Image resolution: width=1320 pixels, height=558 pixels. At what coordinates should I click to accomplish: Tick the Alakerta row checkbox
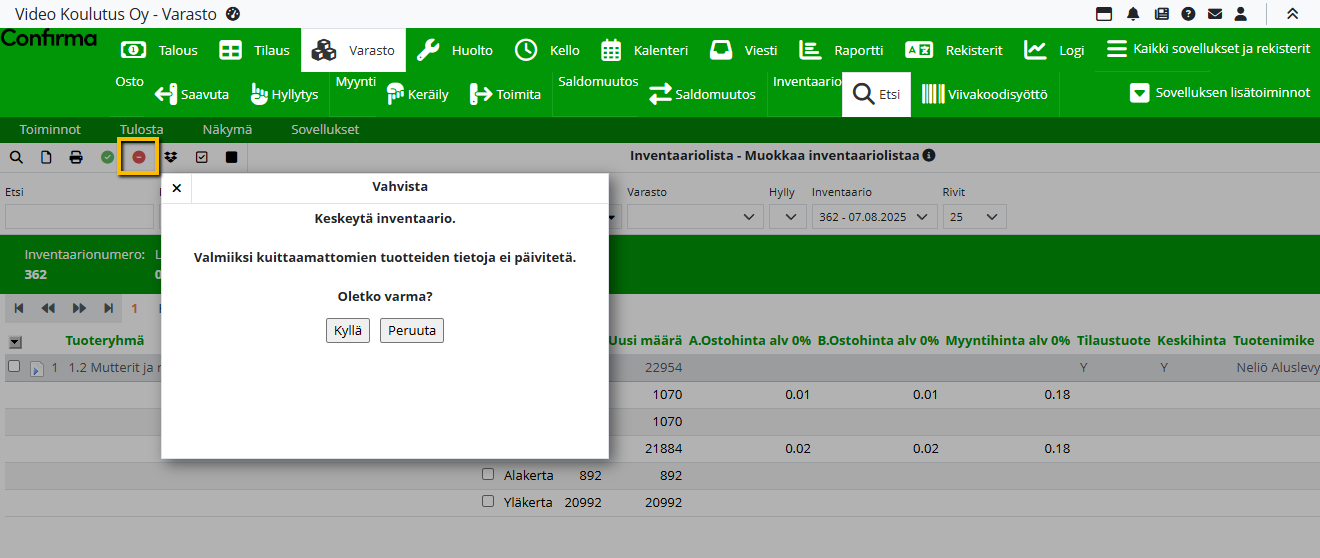click(x=488, y=475)
